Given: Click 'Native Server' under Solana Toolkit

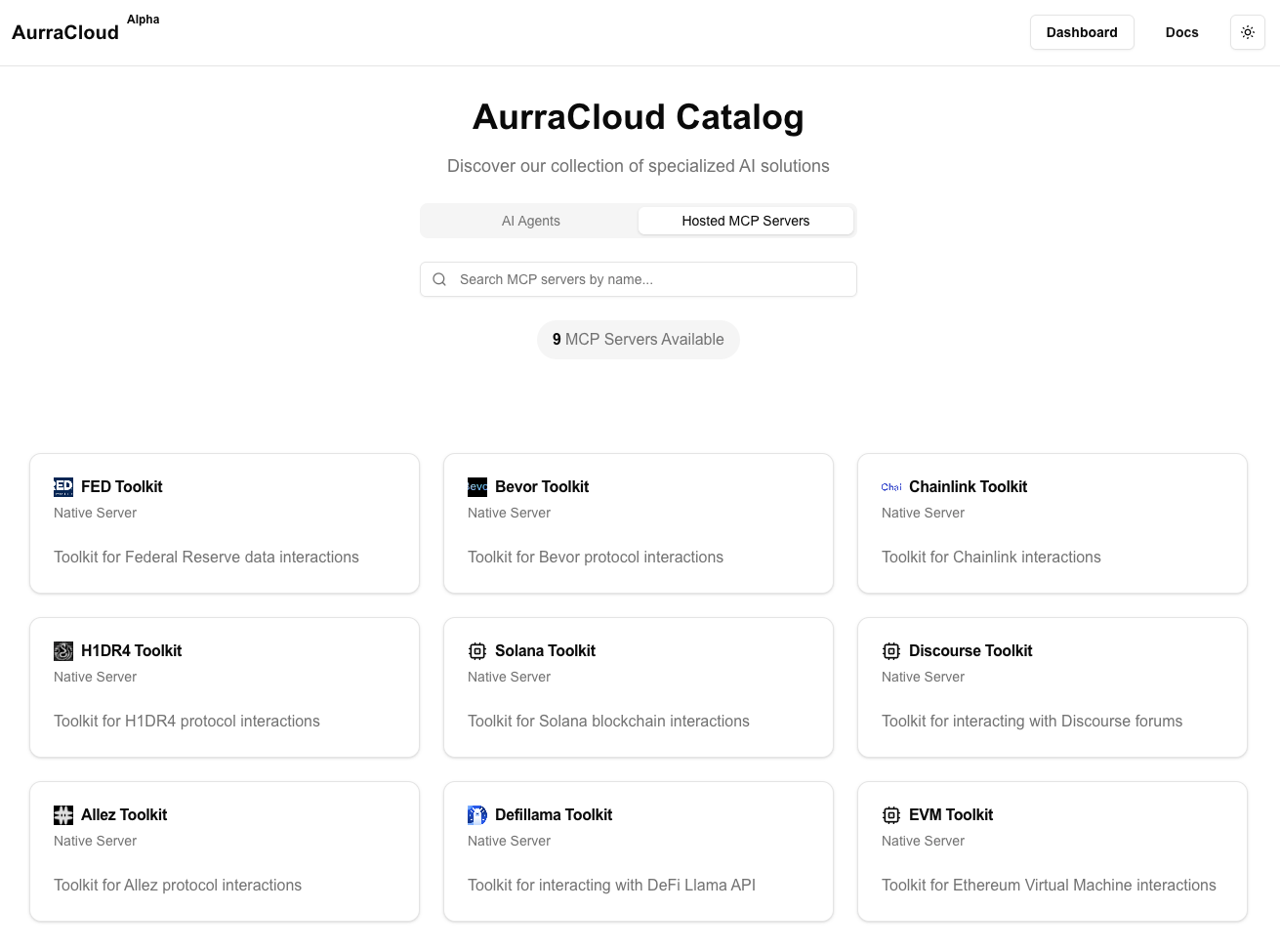Looking at the screenshot, I should point(509,677).
